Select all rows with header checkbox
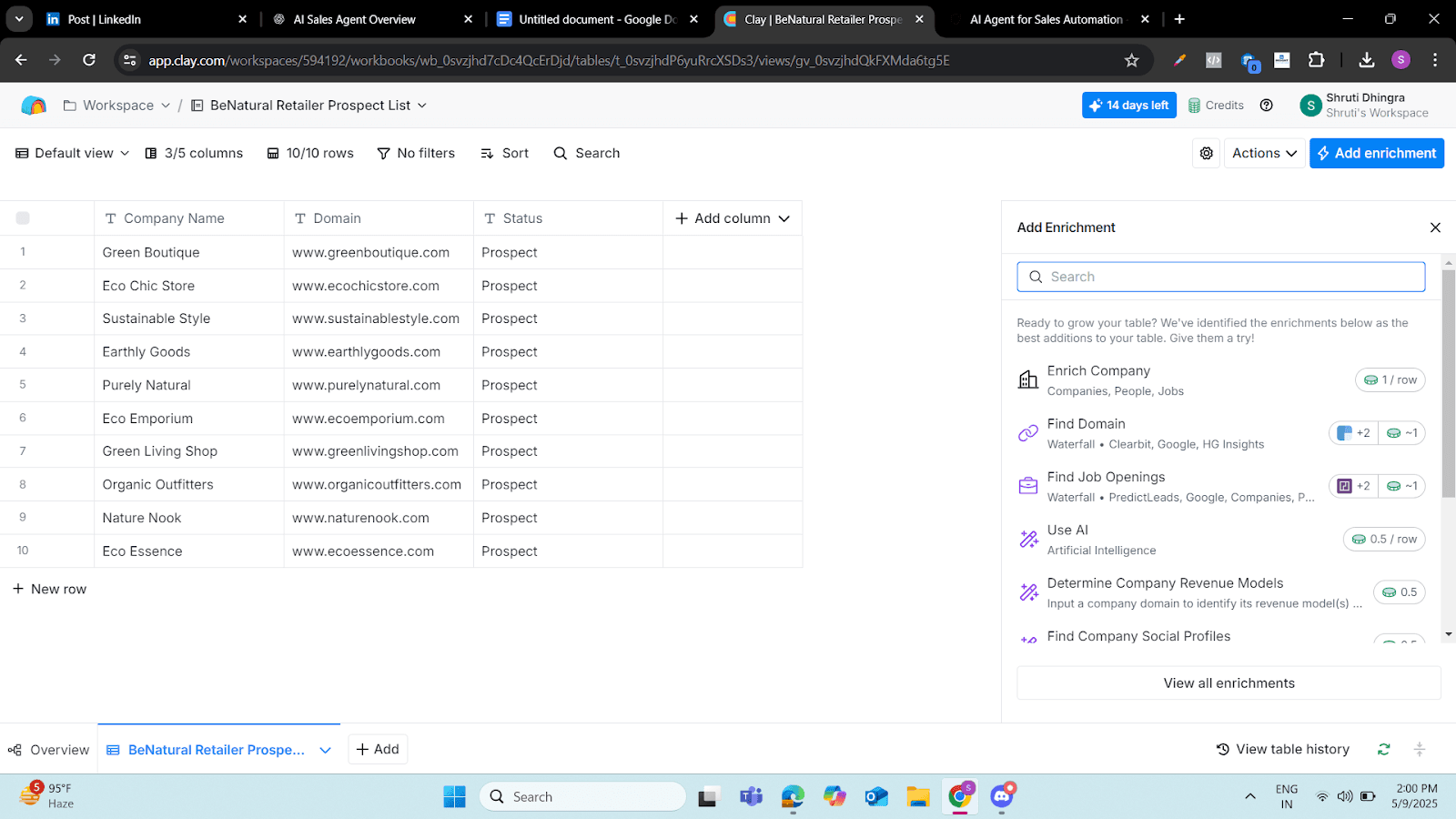Viewport: 1456px width, 819px height. [23, 218]
